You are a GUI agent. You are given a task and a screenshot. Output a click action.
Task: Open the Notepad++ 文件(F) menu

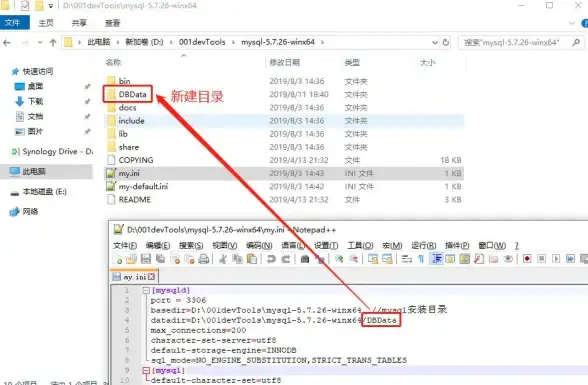tap(125, 246)
